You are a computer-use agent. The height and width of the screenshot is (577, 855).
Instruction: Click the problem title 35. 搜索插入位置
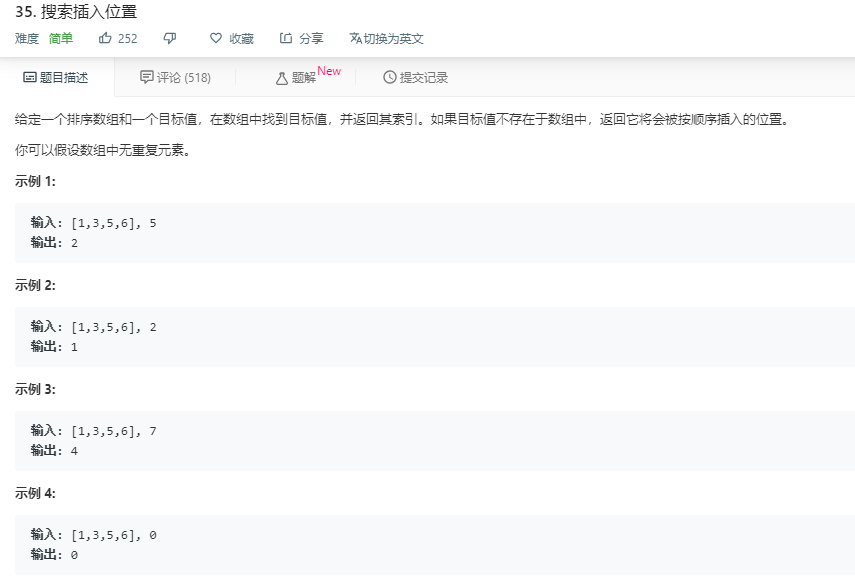pyautogui.click(x=76, y=11)
